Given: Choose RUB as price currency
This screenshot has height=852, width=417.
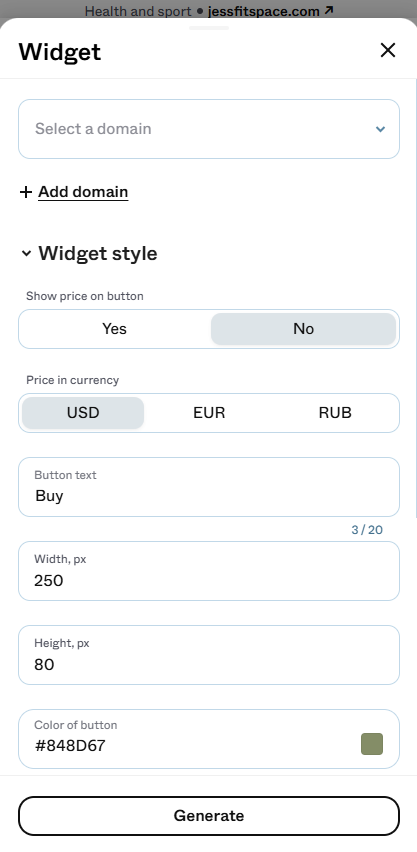Looking at the screenshot, I should tap(335, 413).
